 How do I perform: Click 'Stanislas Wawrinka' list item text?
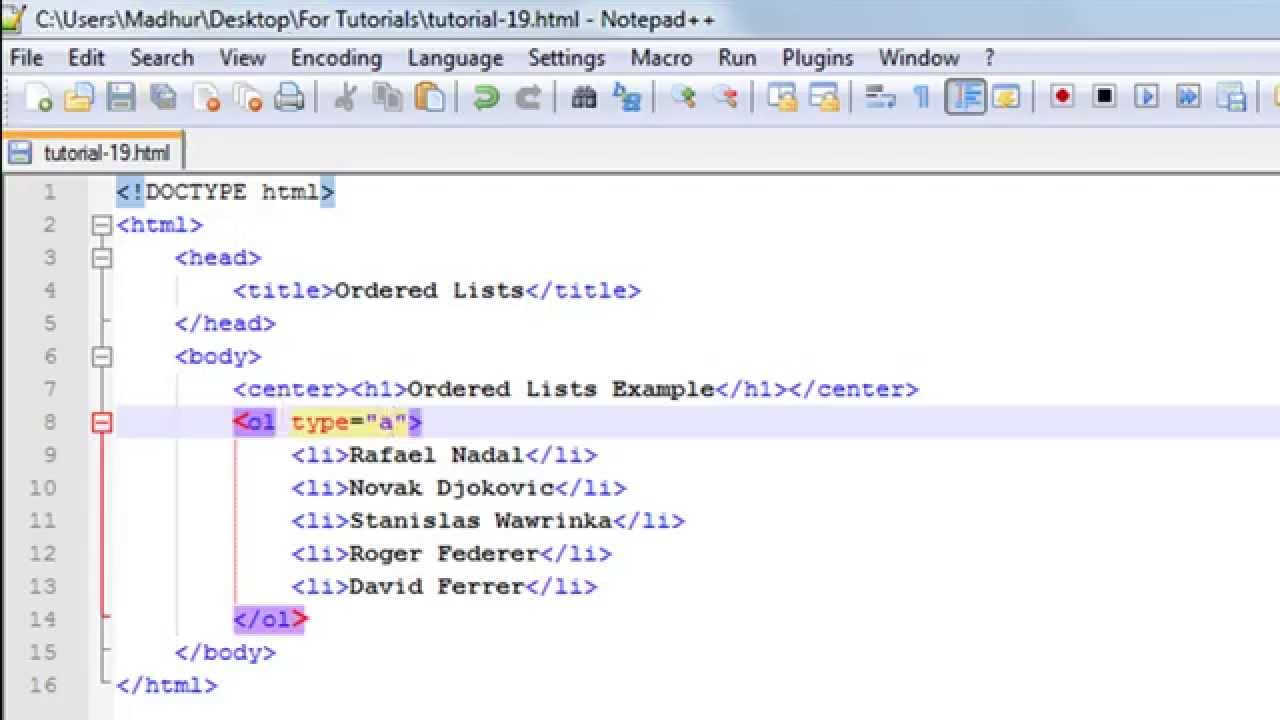tap(480, 521)
